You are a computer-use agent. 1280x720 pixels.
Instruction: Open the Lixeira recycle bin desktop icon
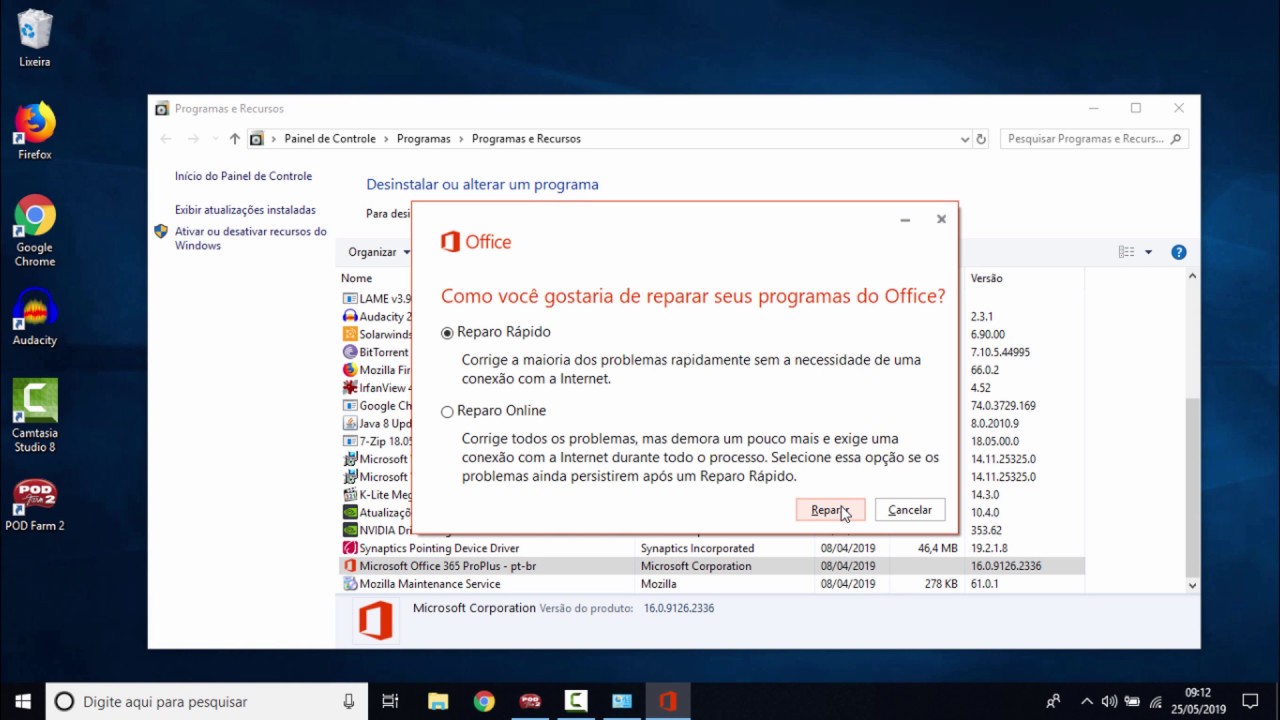pos(35,39)
